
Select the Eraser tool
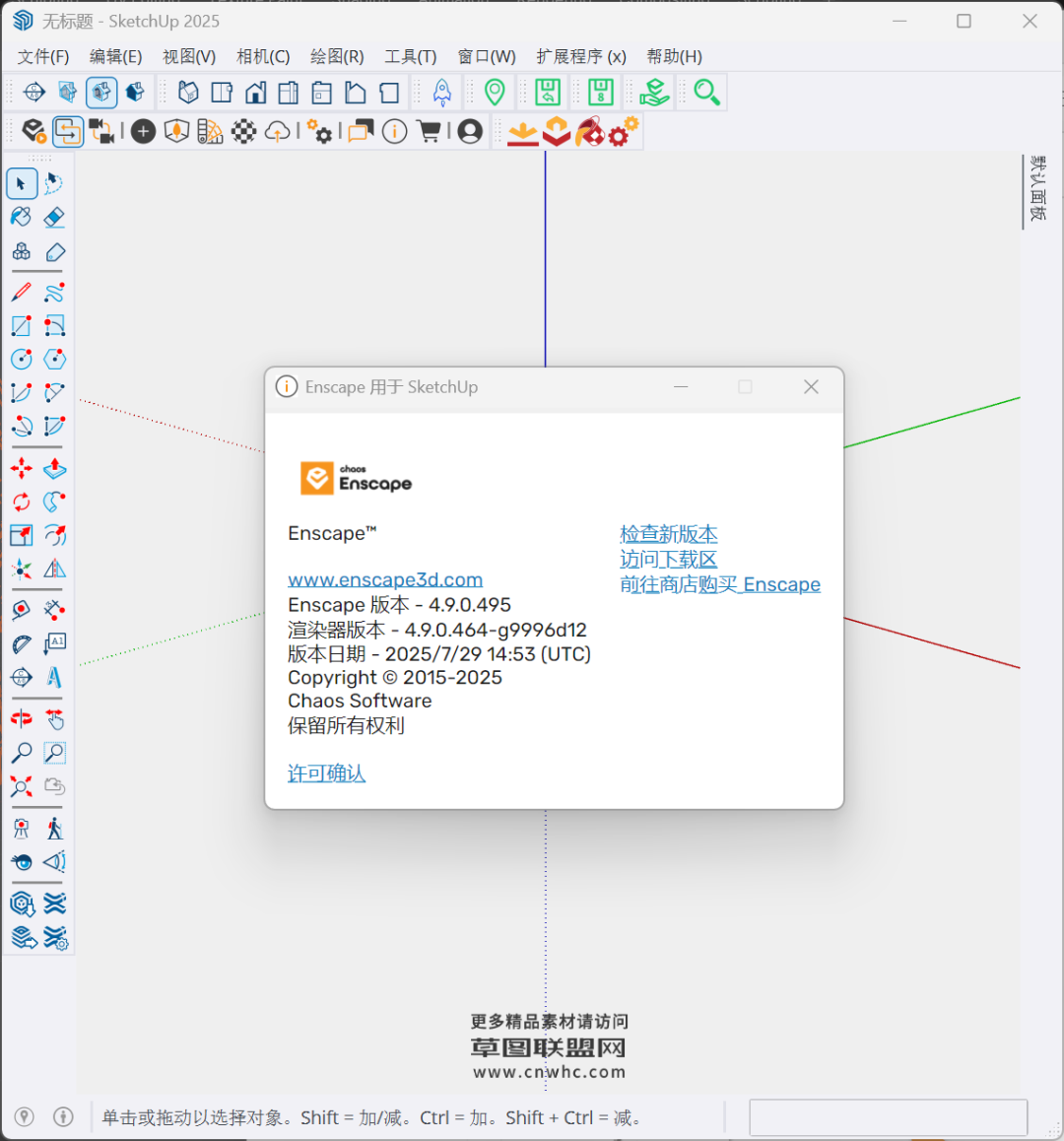click(54, 217)
